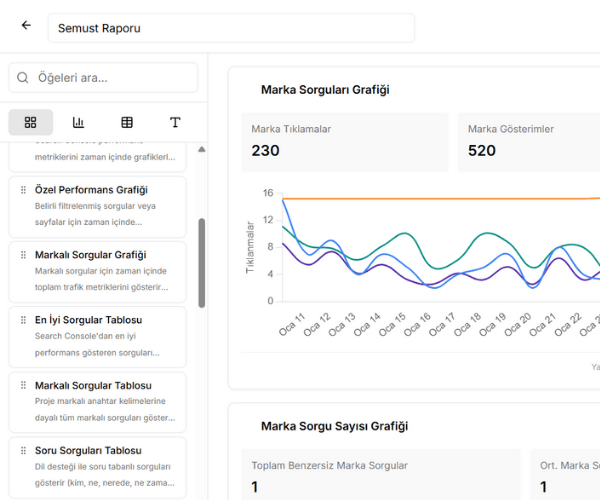
Task: Click the widget list scrollbar thumb
Action: click(x=201, y=265)
